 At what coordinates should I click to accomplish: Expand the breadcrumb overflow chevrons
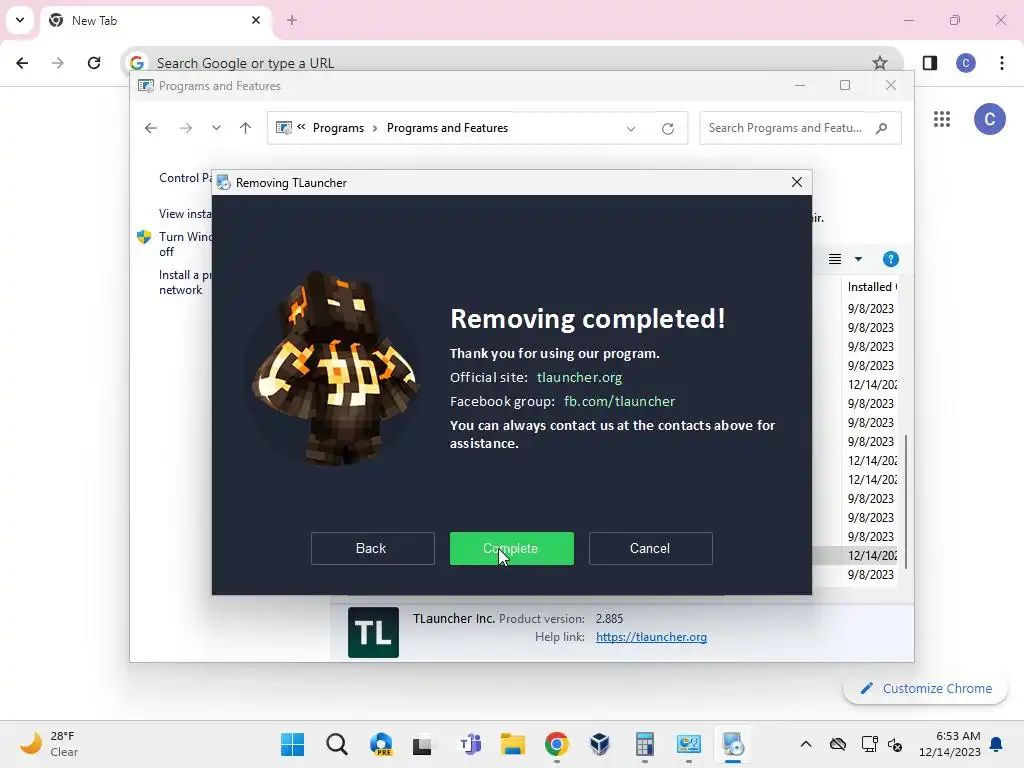[x=301, y=127]
